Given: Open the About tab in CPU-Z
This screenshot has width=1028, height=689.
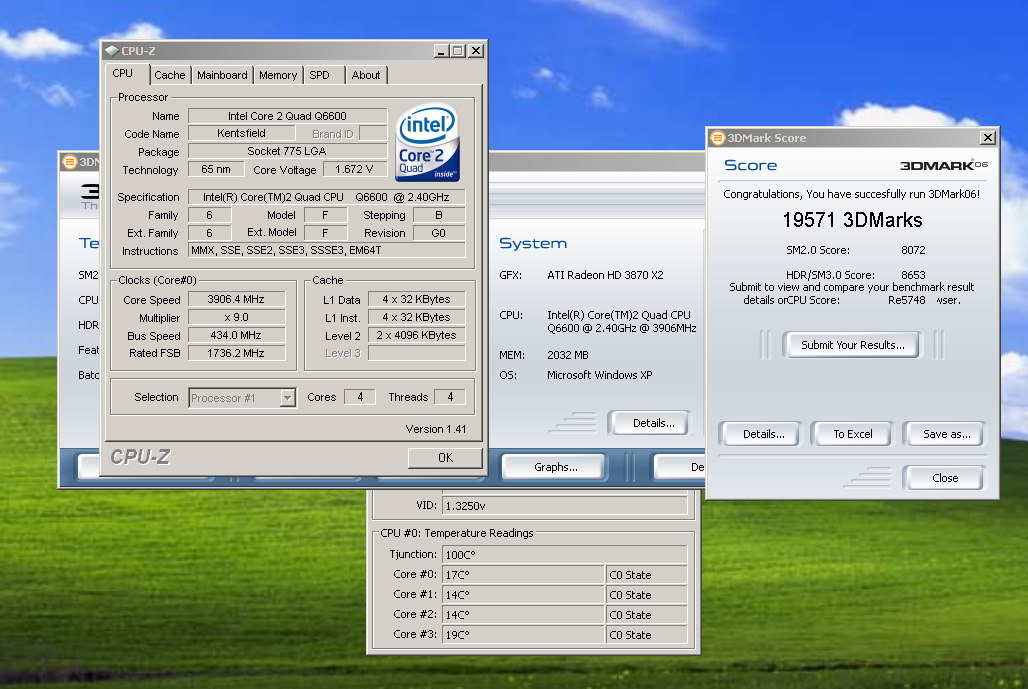Looking at the screenshot, I should (x=366, y=75).
